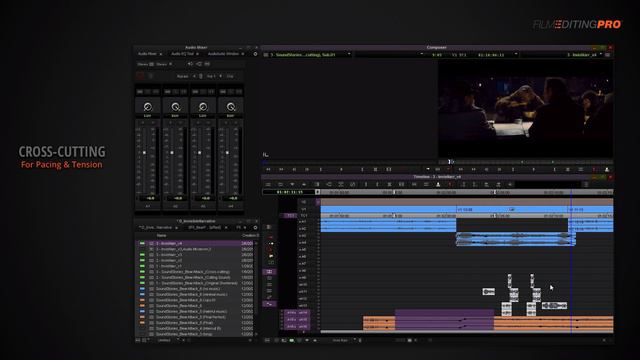Click the A2 channel volume fader

pyautogui.click(x=172, y=153)
